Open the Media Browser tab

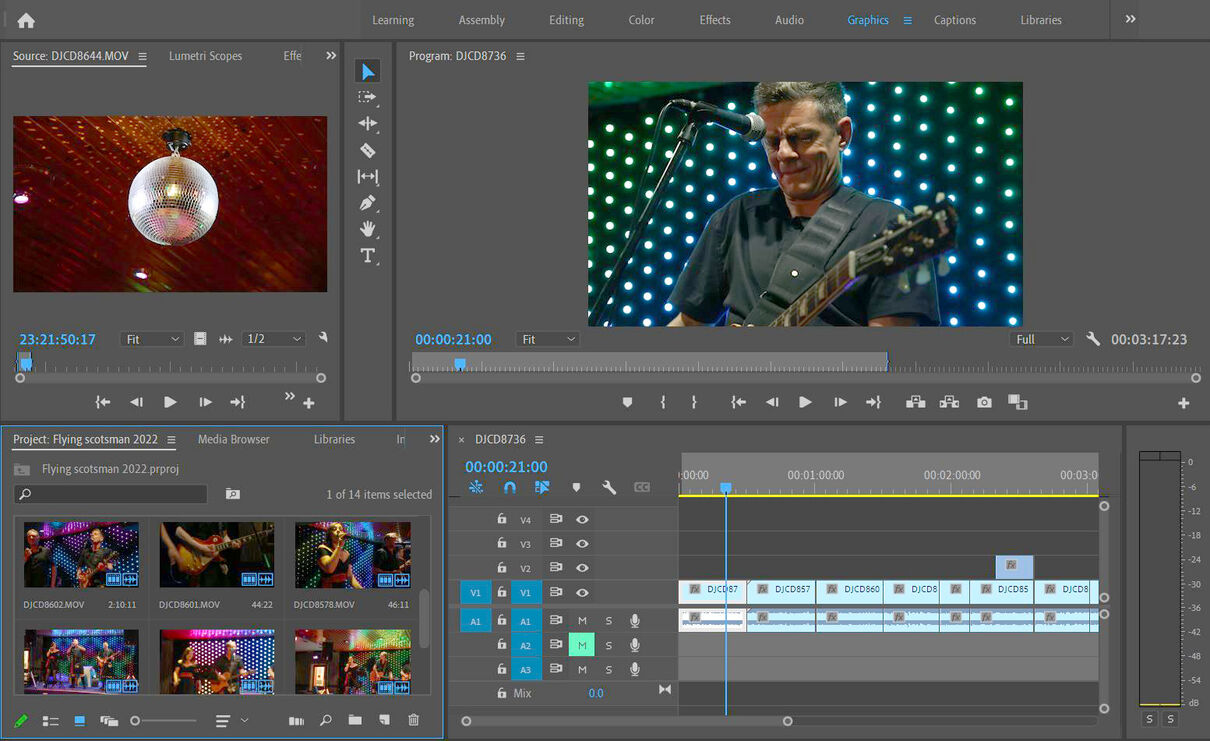(x=233, y=438)
